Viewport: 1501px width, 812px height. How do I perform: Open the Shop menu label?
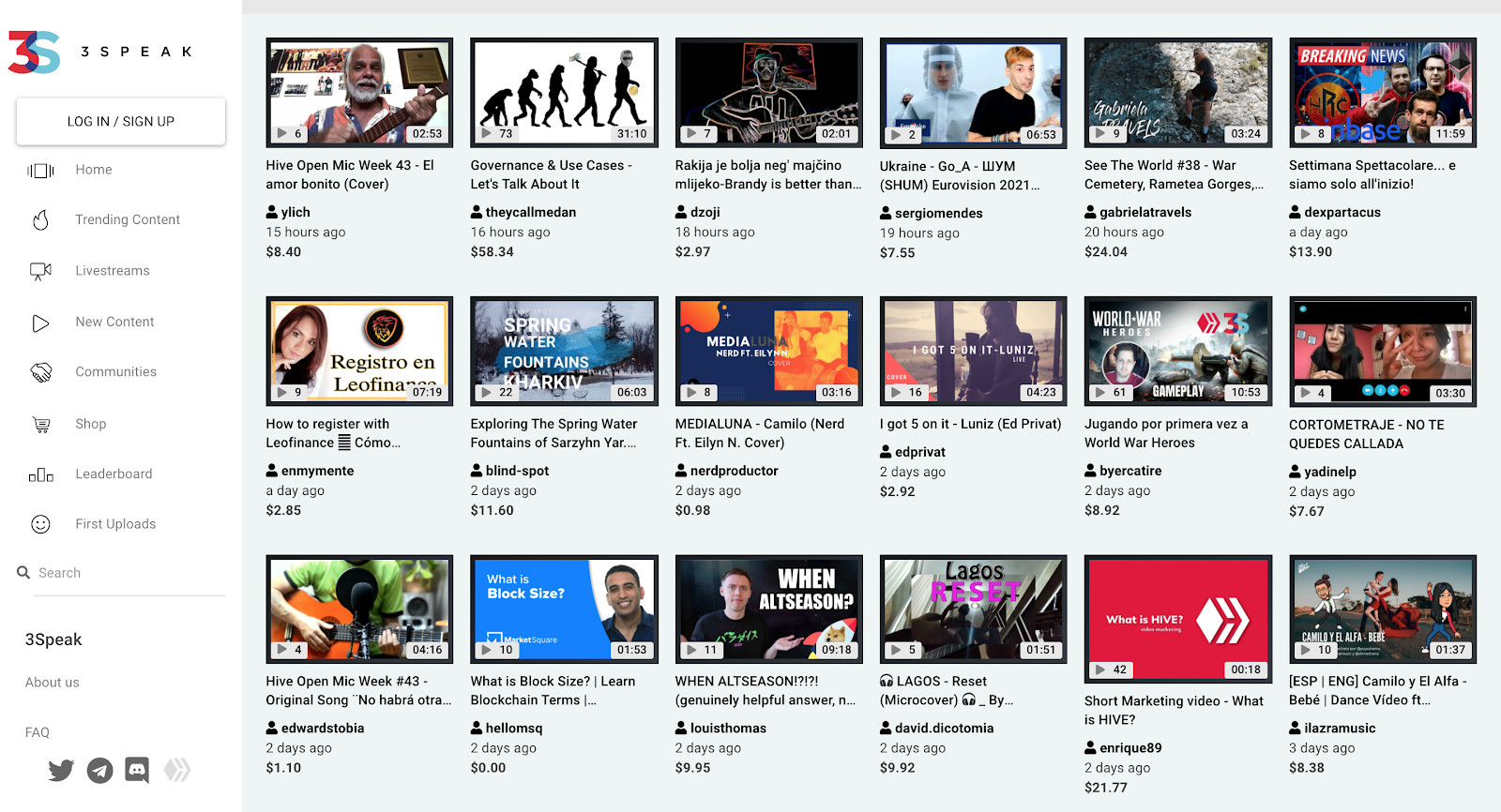91,424
